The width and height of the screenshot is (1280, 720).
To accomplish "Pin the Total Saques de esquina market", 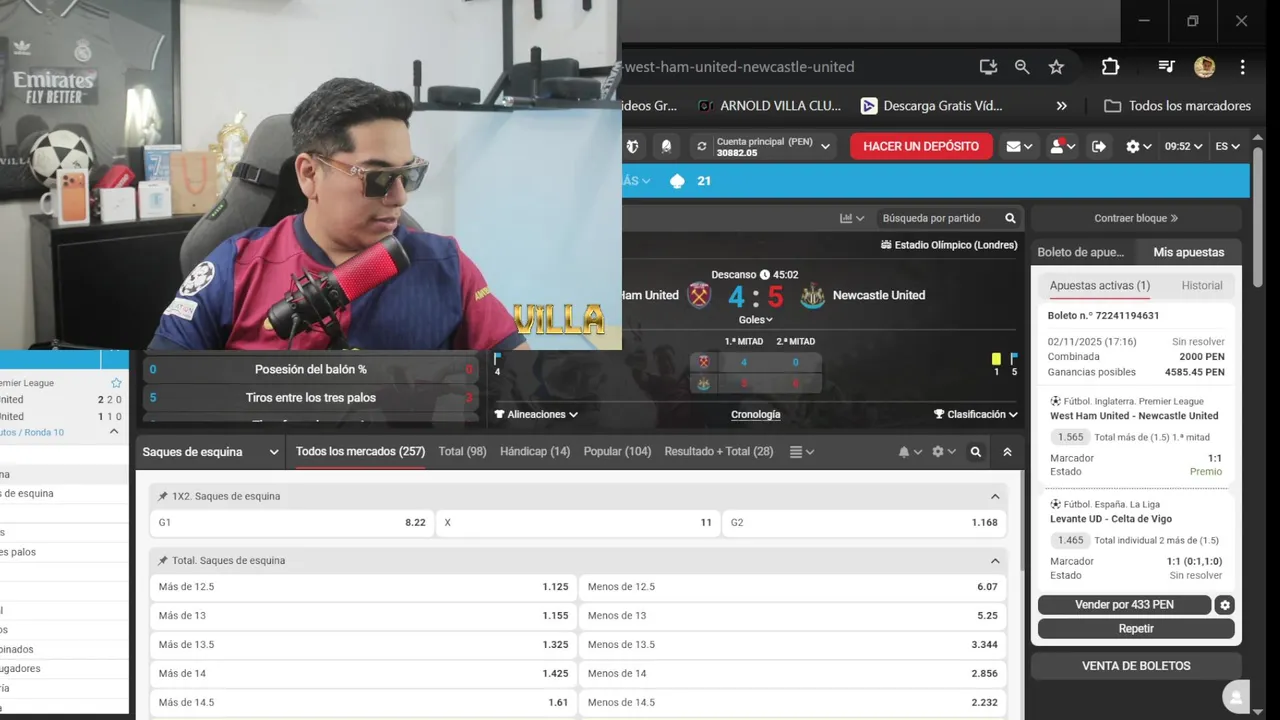I will point(163,560).
